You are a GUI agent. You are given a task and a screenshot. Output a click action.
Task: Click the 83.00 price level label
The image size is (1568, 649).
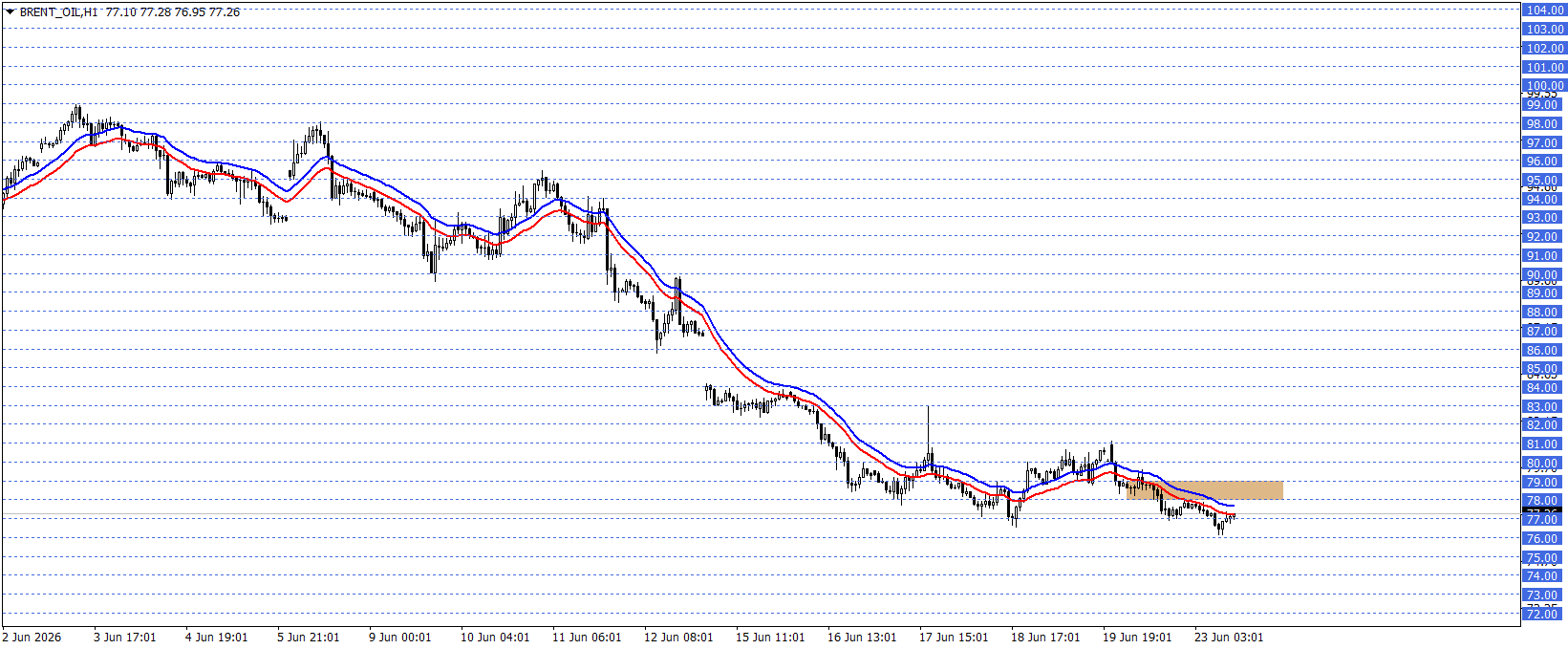[1544, 406]
